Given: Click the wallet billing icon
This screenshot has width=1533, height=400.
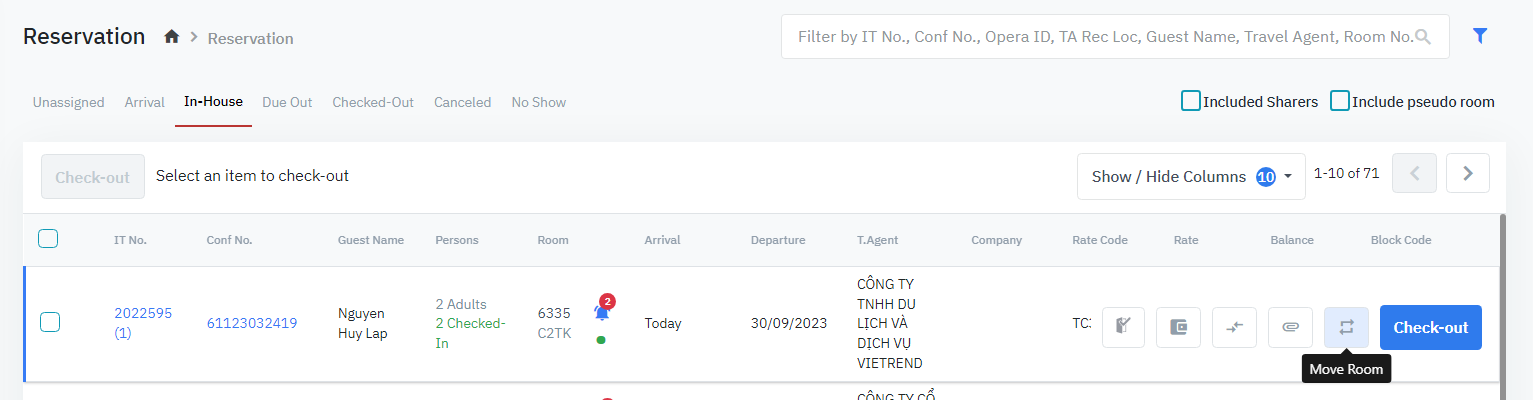Looking at the screenshot, I should pos(1178,327).
